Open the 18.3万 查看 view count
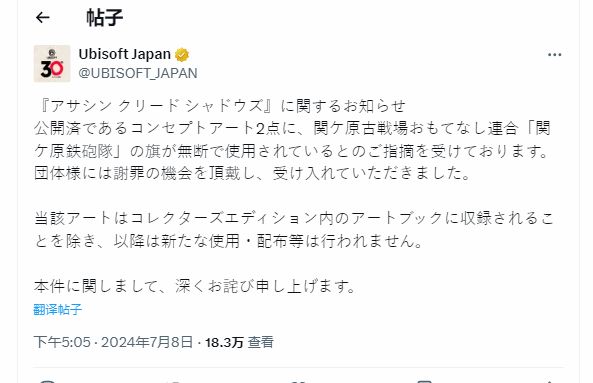593x383 pixels. tap(239, 342)
